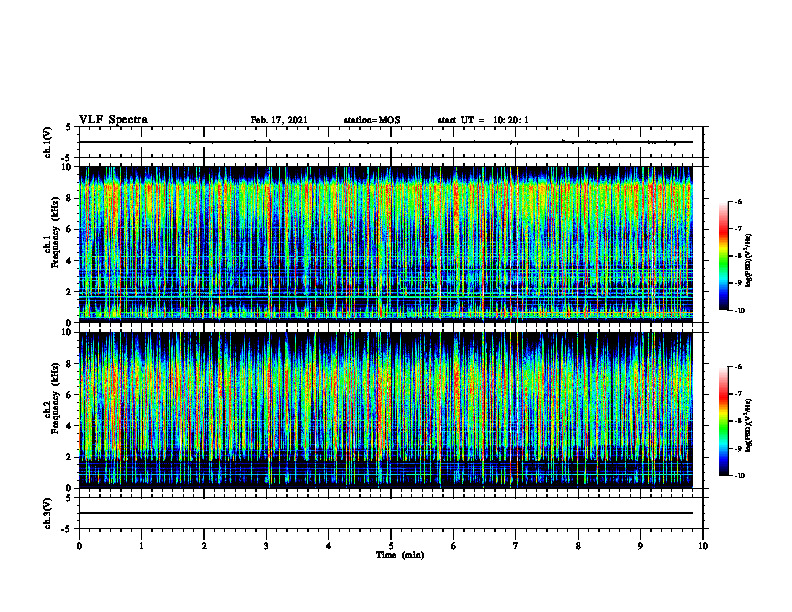The width and height of the screenshot is (792, 612).
Task: Click the "8" kHz tick of ch.2 panel
Action: point(70,364)
